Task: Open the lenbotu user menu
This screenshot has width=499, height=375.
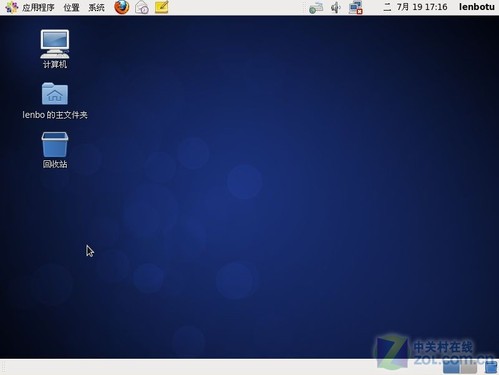Action: click(477, 7)
